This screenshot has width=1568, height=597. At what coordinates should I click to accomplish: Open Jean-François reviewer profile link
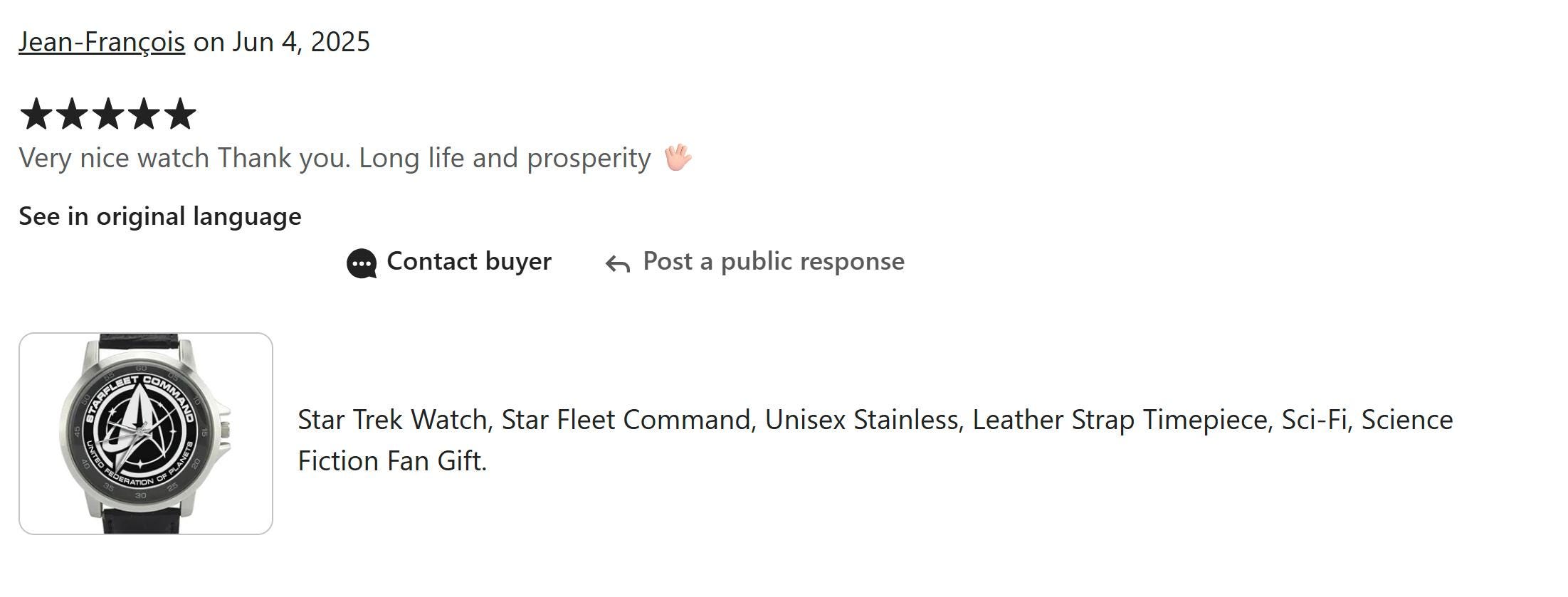pos(102,42)
